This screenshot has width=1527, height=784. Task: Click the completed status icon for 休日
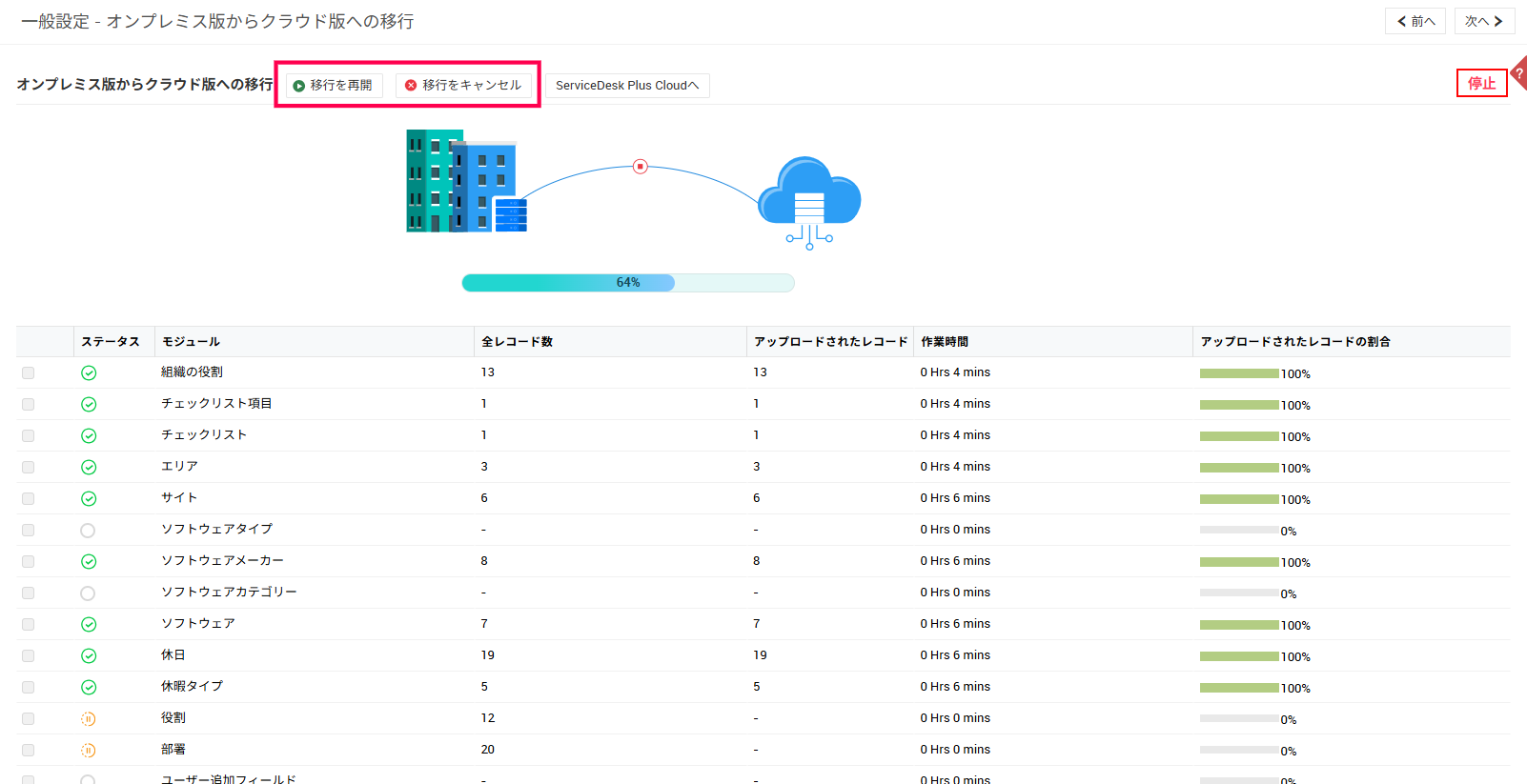pos(89,656)
